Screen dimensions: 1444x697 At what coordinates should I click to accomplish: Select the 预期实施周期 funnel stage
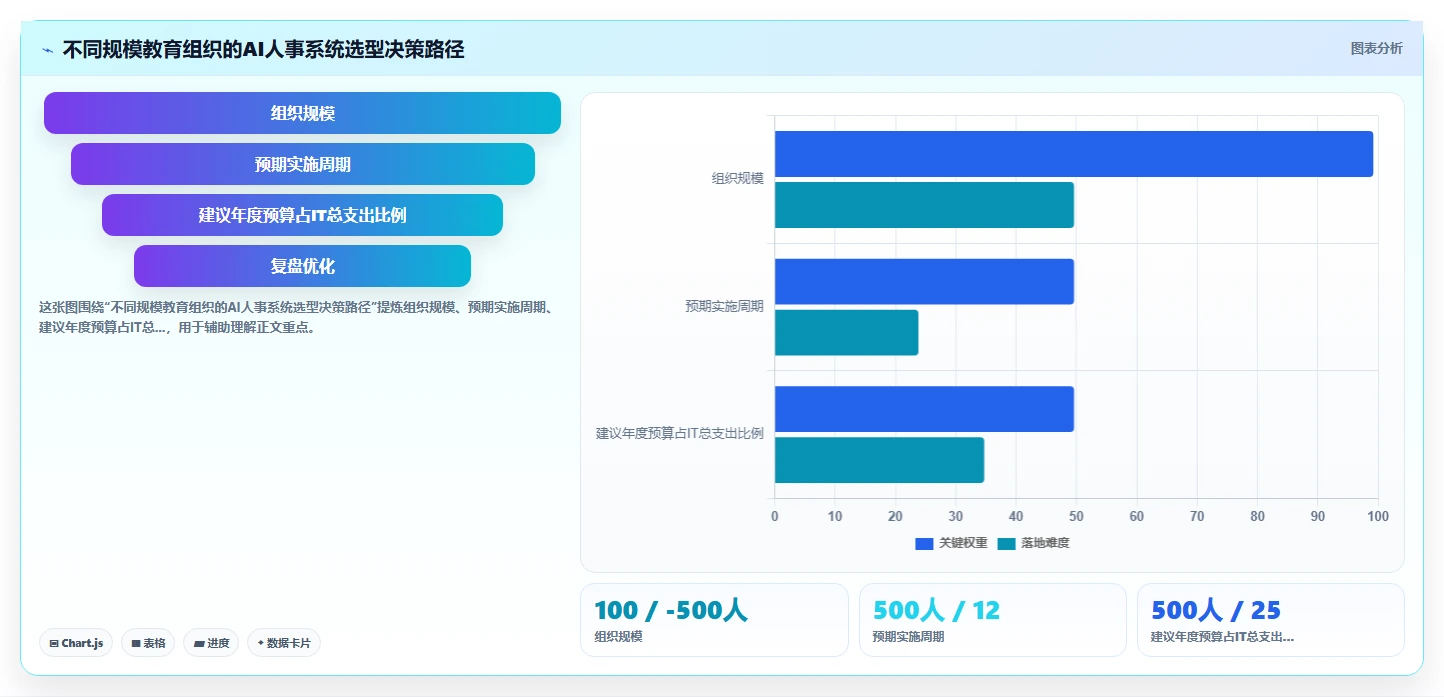(x=303, y=164)
